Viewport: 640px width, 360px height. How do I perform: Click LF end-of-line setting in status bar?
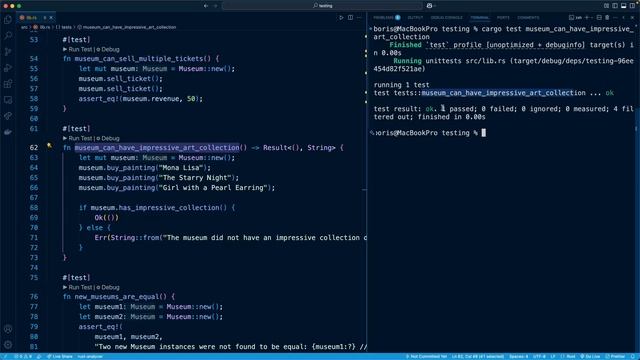coord(553,356)
